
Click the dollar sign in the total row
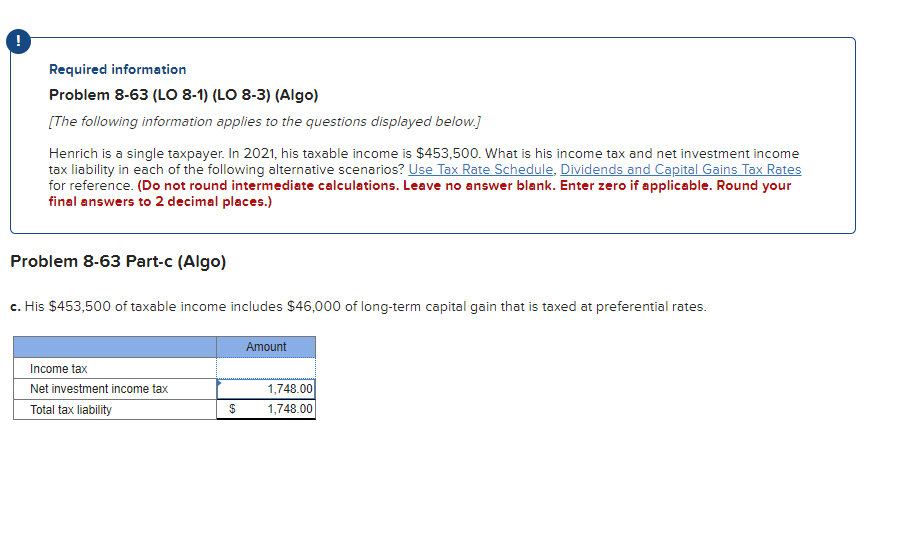pyautogui.click(x=232, y=409)
